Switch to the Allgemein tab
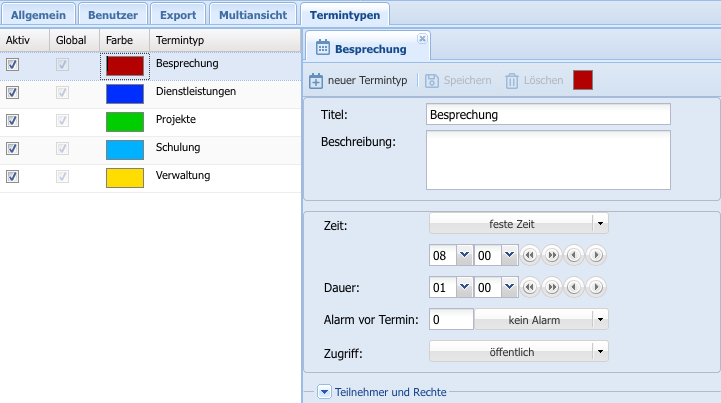The height and width of the screenshot is (403, 721). coord(36,14)
